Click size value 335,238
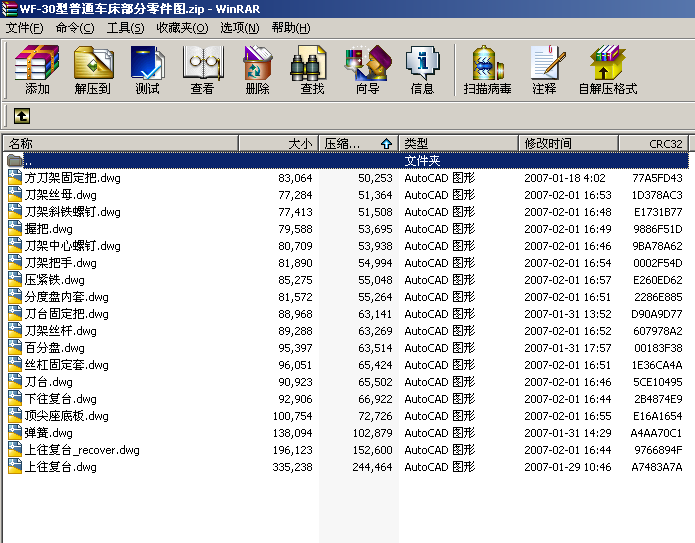This screenshot has width=695, height=543. click(x=292, y=467)
